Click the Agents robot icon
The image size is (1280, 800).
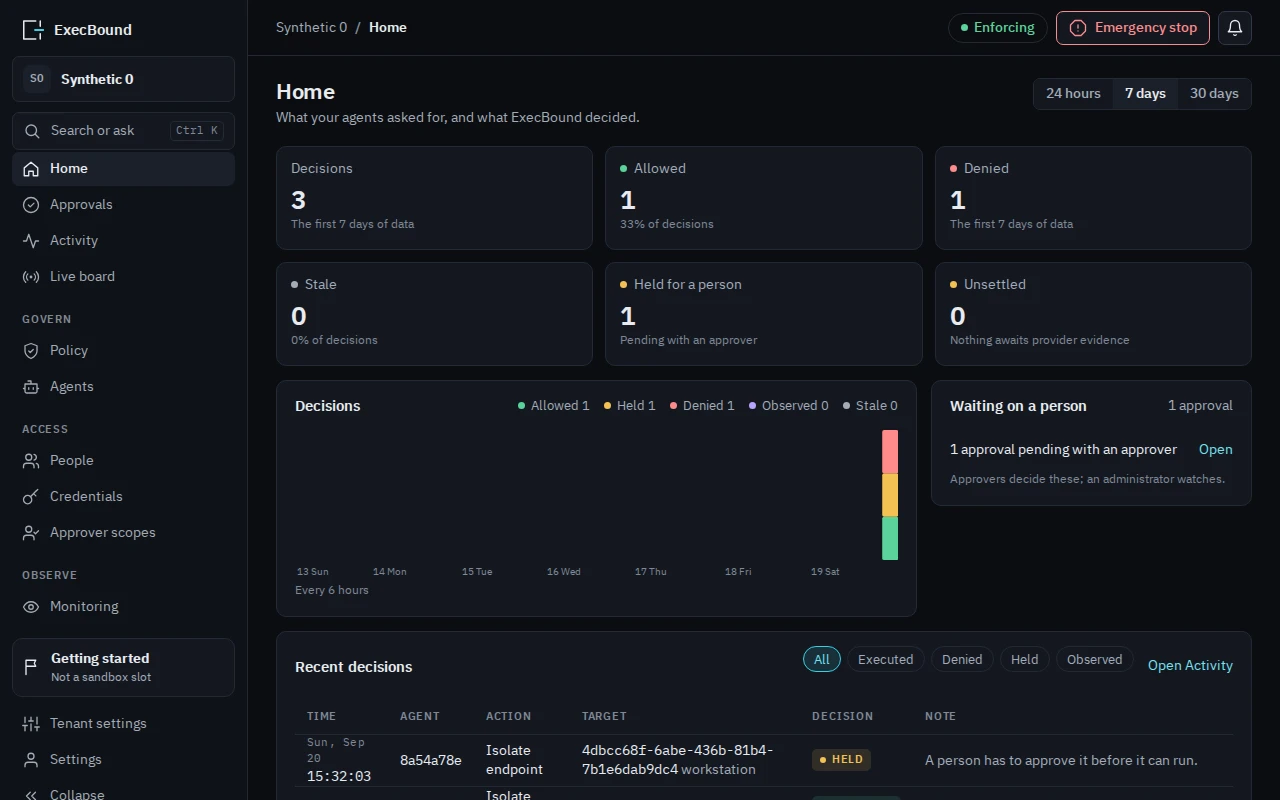click(x=31, y=387)
